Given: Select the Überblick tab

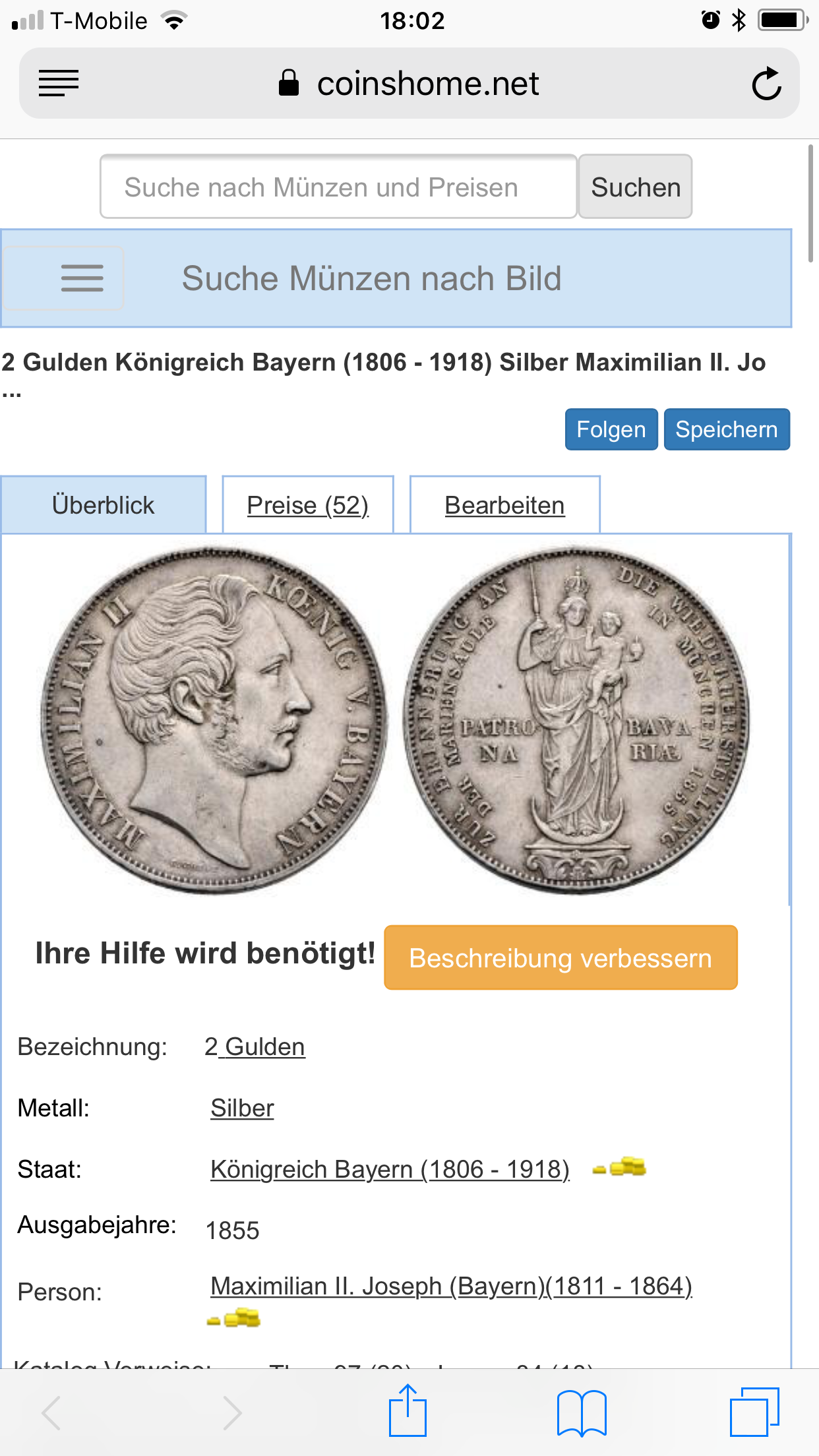Looking at the screenshot, I should (104, 505).
